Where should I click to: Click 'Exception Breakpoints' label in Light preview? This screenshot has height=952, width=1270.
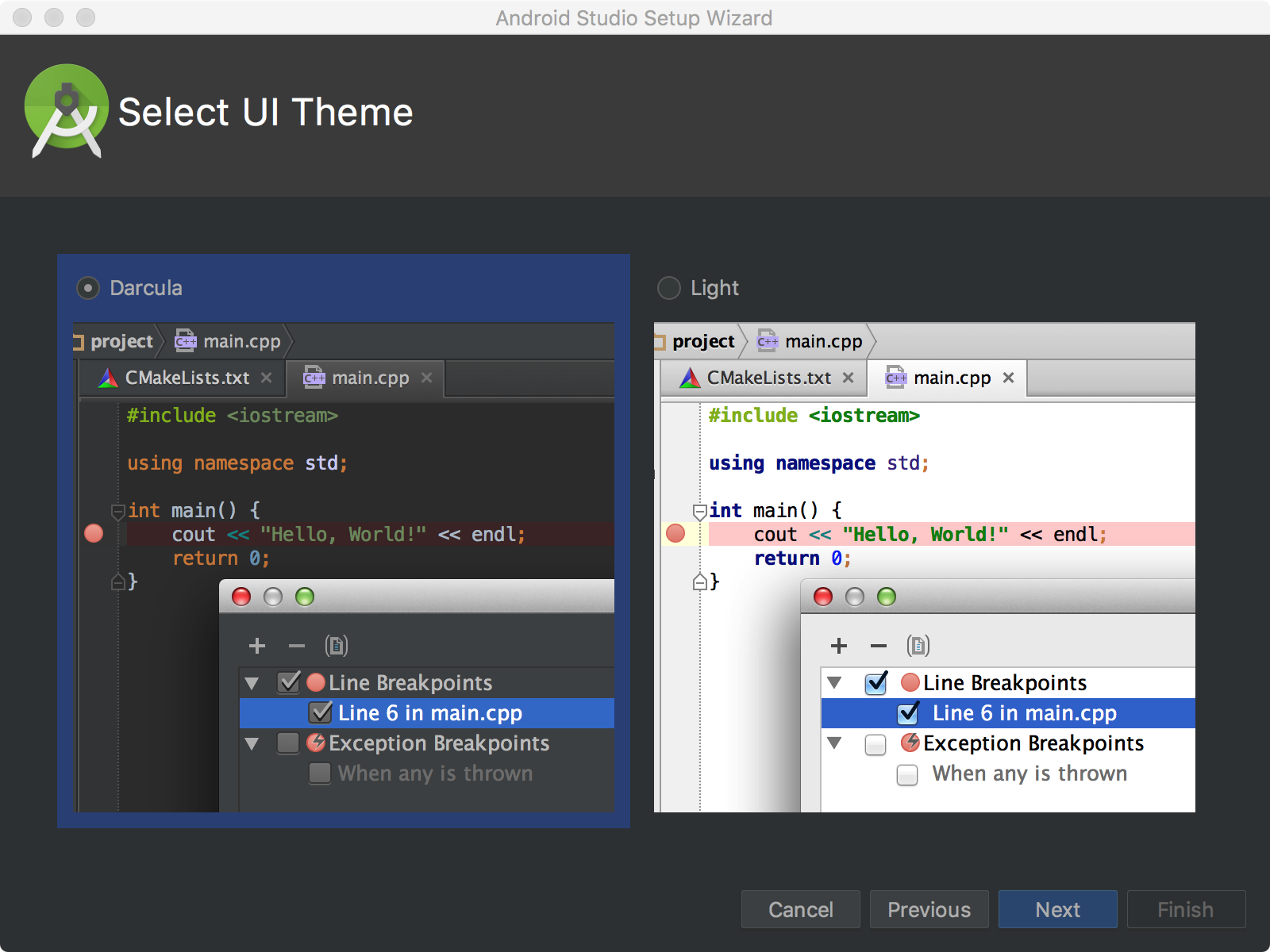(x=1033, y=743)
